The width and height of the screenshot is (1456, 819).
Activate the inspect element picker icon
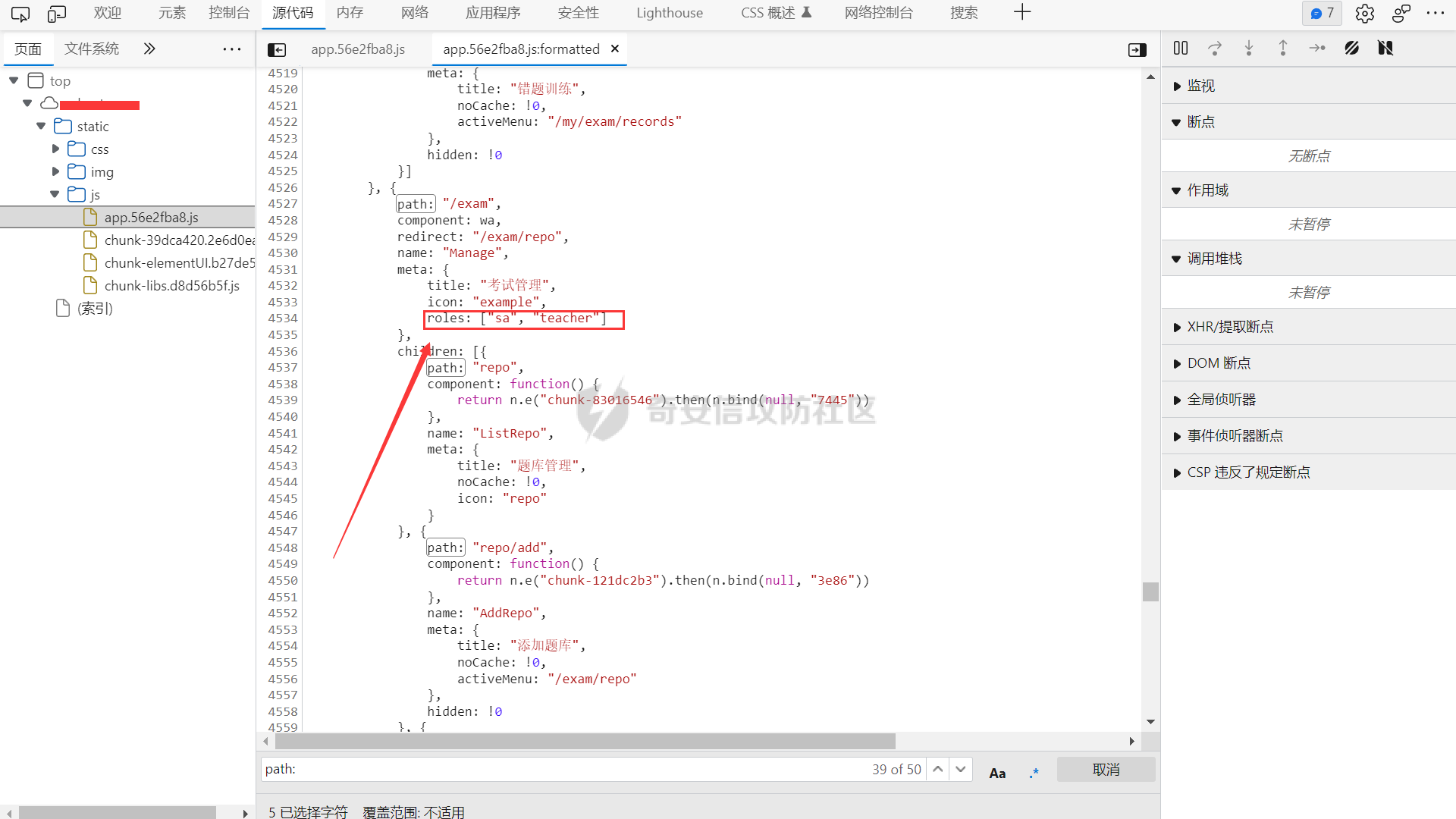point(20,13)
